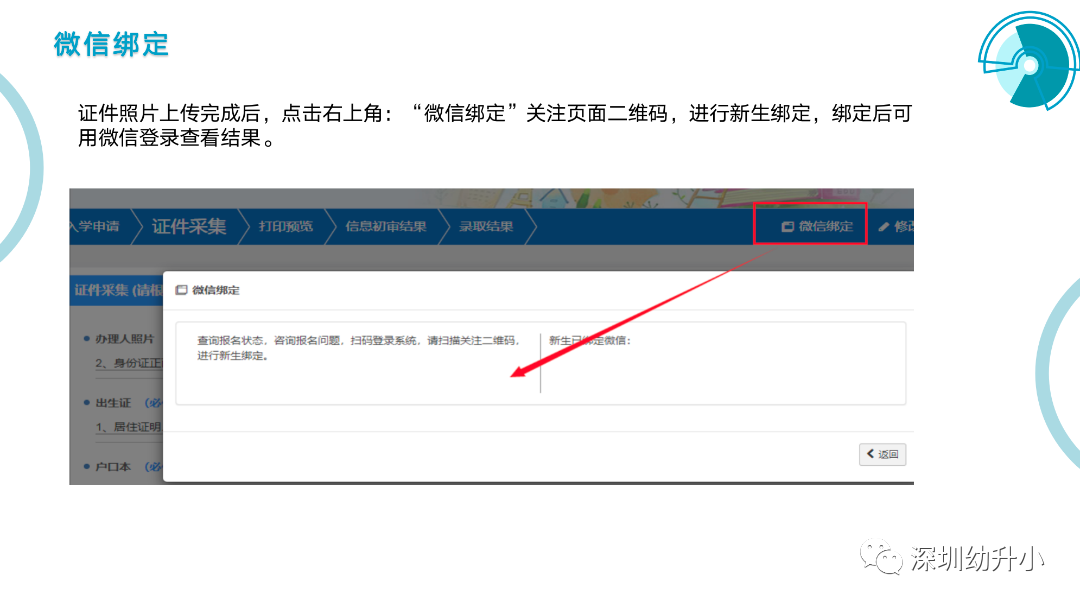The width and height of the screenshot is (1080, 607).
Task: Open the 信息初审结果 step
Action: pyautogui.click(x=386, y=226)
